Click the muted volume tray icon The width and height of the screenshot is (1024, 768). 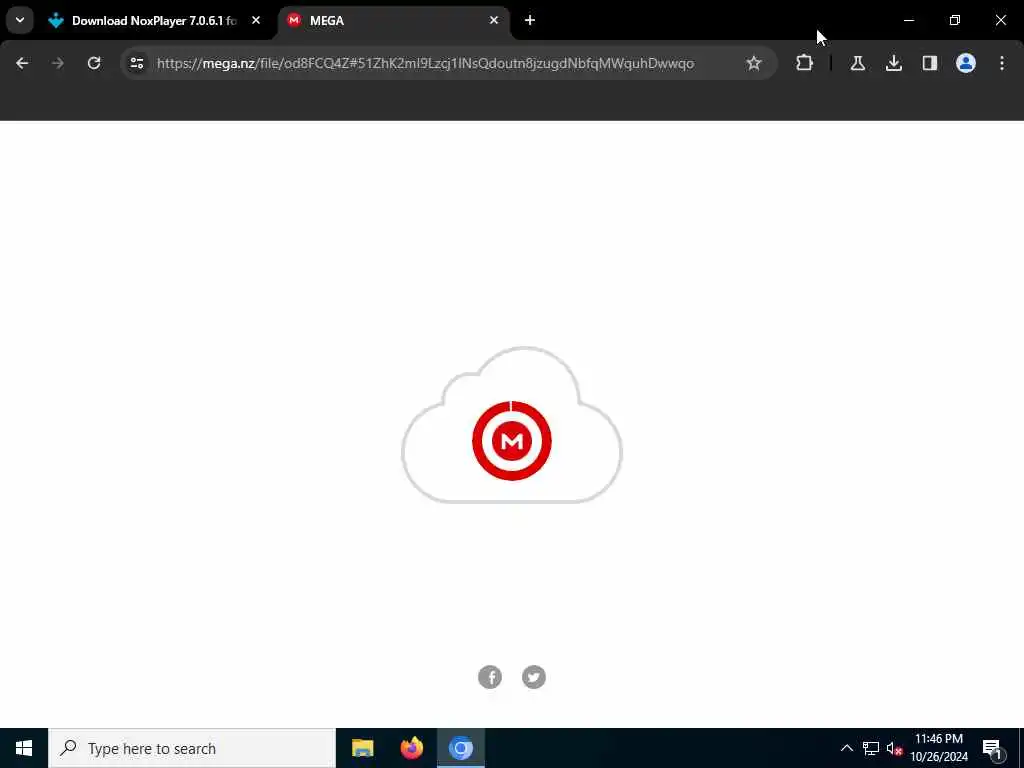pos(894,748)
